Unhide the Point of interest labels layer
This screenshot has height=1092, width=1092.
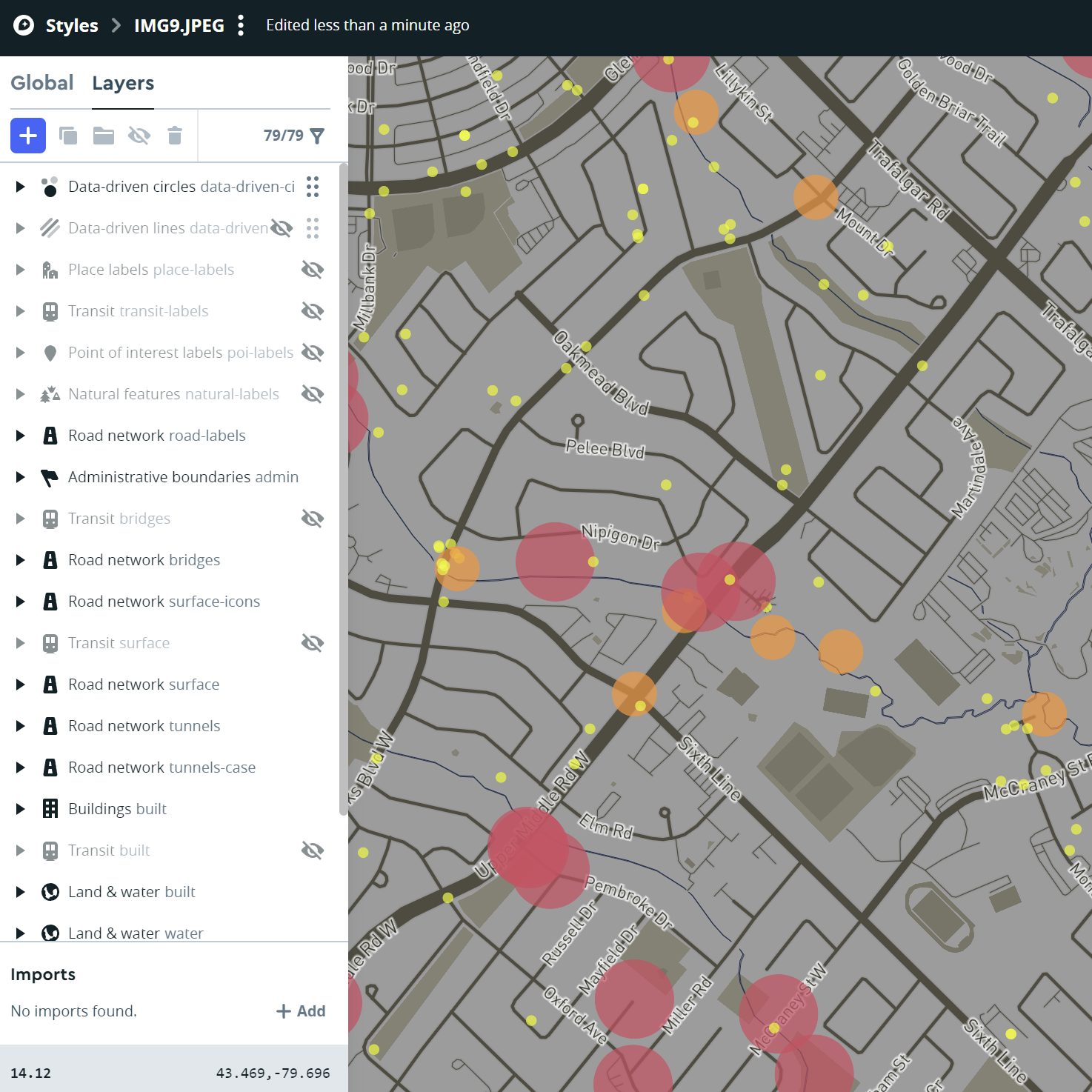tap(312, 352)
